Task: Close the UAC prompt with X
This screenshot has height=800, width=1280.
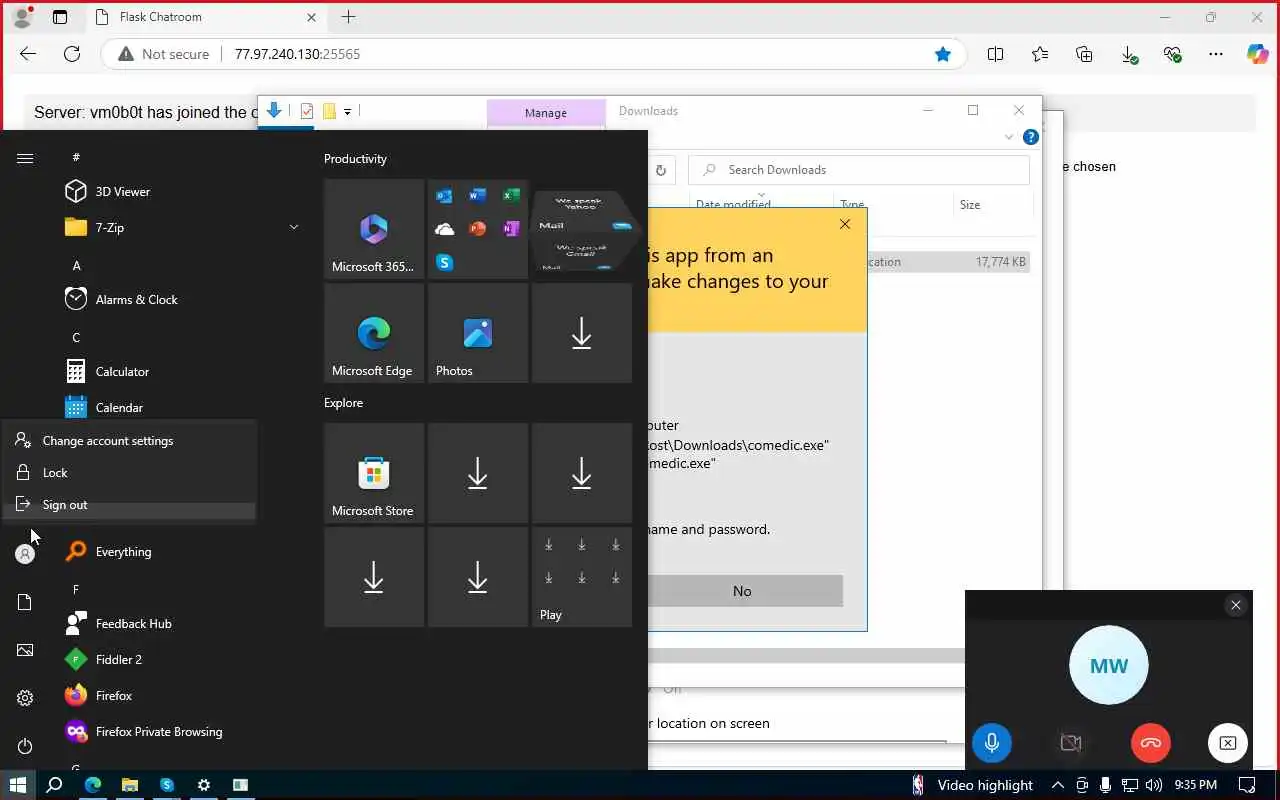Action: coord(845,224)
